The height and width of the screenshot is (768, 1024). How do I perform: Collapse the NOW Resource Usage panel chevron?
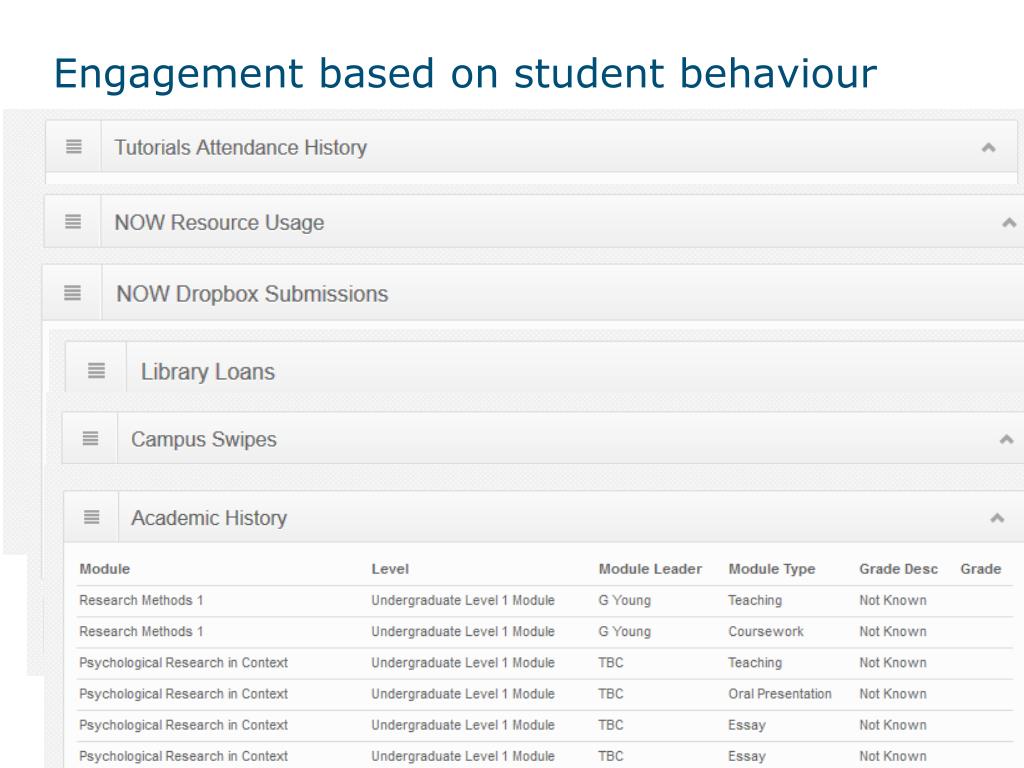pyautogui.click(x=1010, y=223)
